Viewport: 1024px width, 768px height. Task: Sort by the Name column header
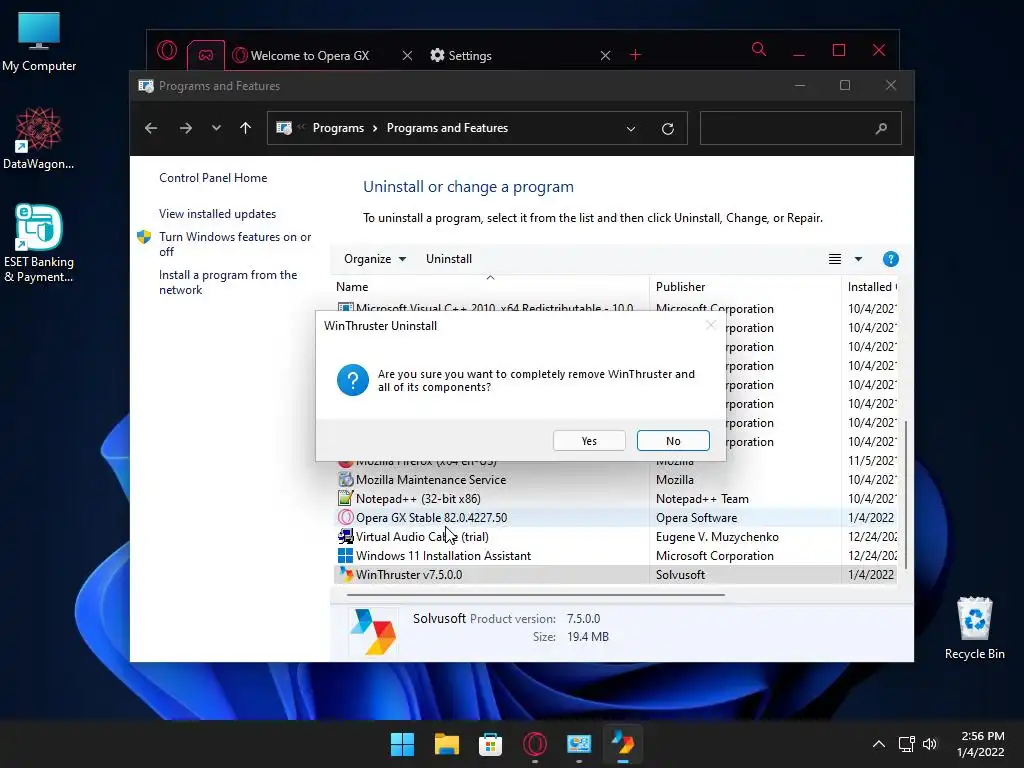[x=490, y=286]
